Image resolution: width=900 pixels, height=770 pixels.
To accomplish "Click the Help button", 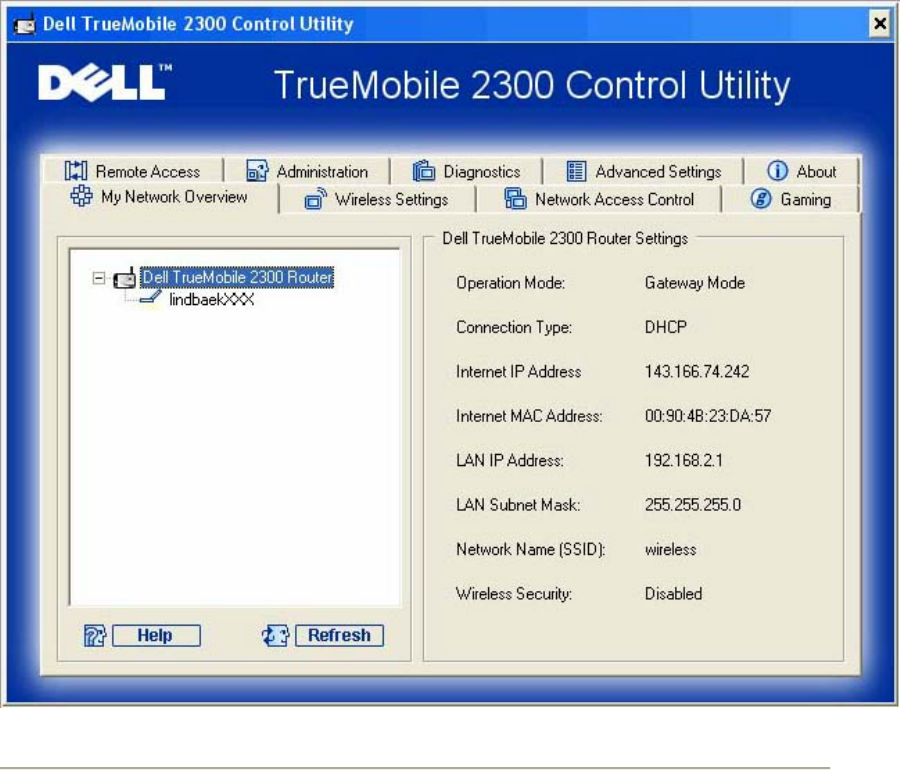I will click(156, 635).
